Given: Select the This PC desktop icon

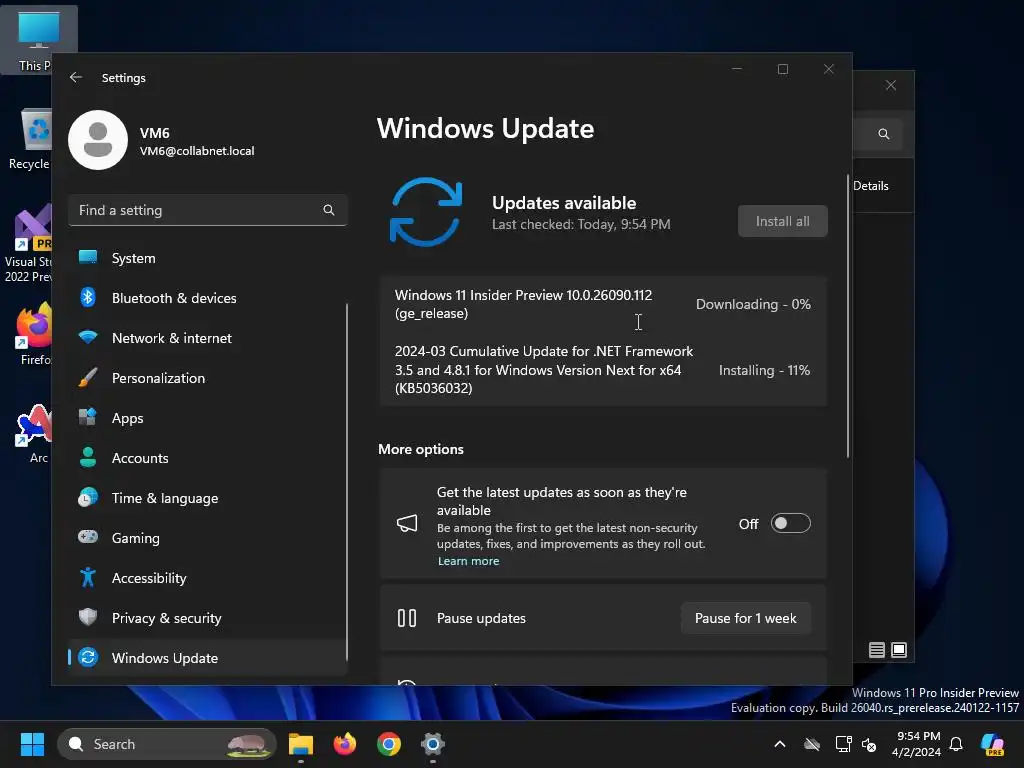Looking at the screenshot, I should pos(38,40).
